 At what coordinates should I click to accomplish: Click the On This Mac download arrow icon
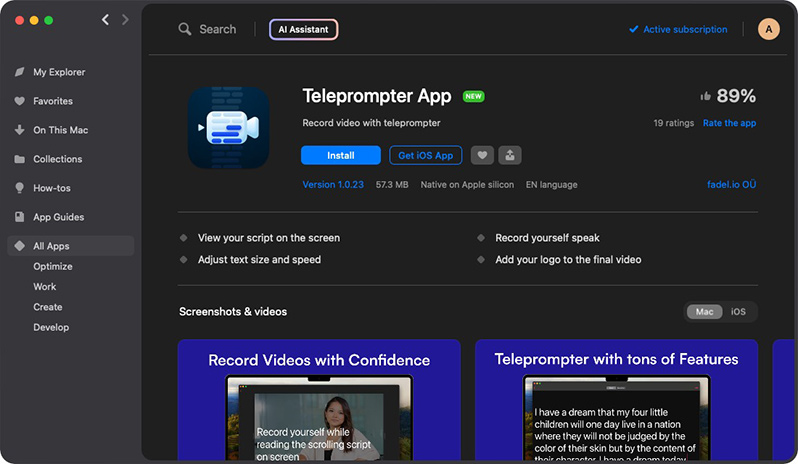click(19, 130)
